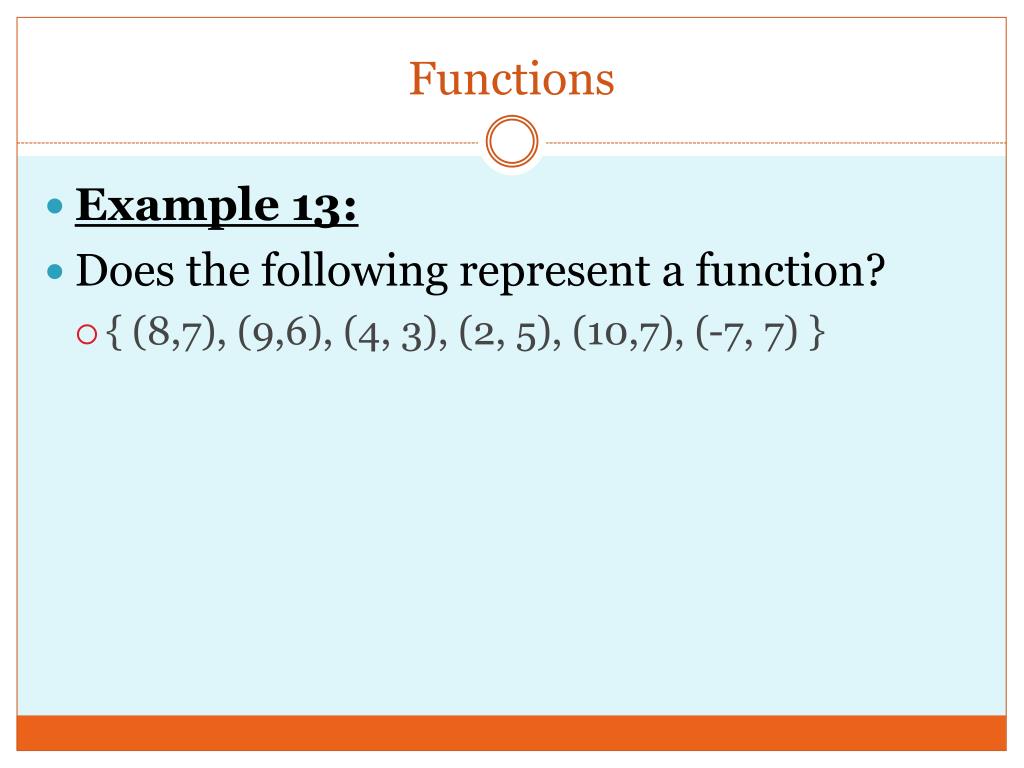Click the underlined Example 13: heading

217,206
